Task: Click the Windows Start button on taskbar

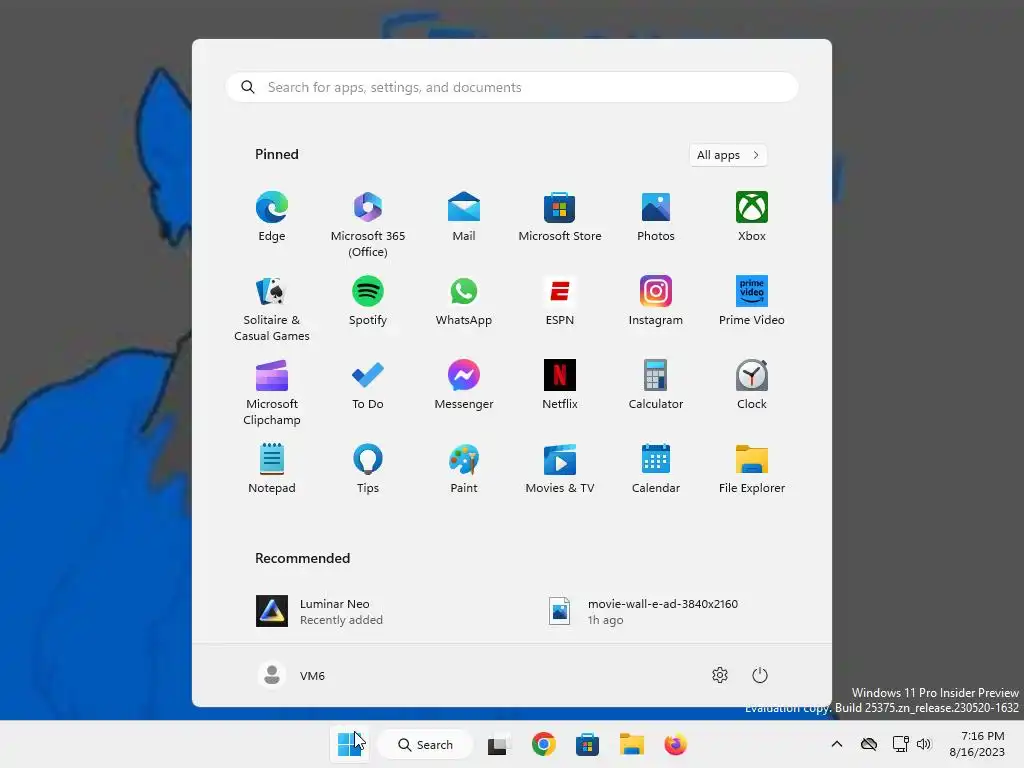Action: pos(349,744)
